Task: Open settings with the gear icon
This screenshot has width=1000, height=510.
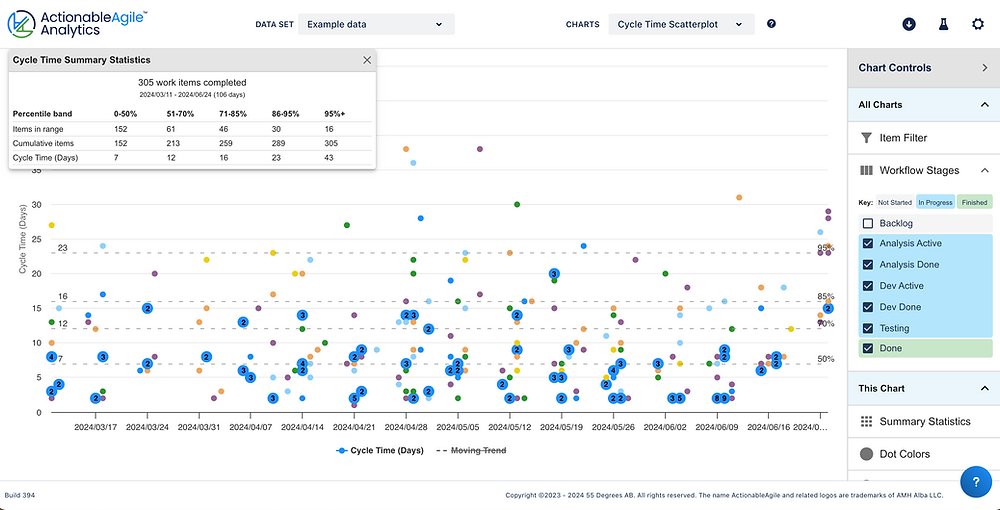Action: [977, 24]
